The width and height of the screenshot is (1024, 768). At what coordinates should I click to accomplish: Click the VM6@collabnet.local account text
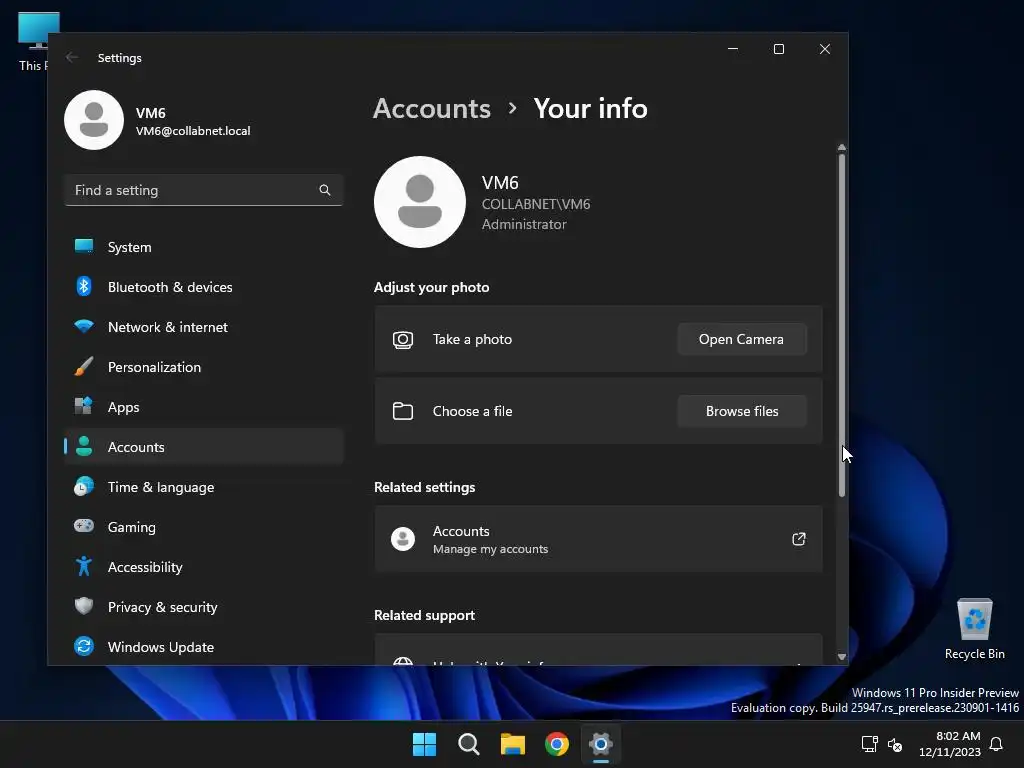[x=193, y=131]
